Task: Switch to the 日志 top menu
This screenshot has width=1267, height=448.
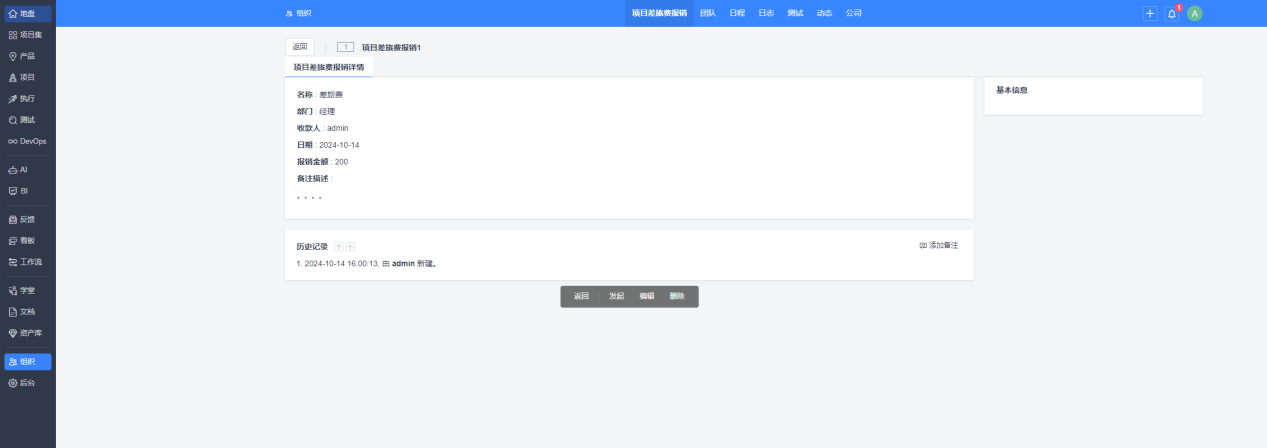Action: point(766,13)
